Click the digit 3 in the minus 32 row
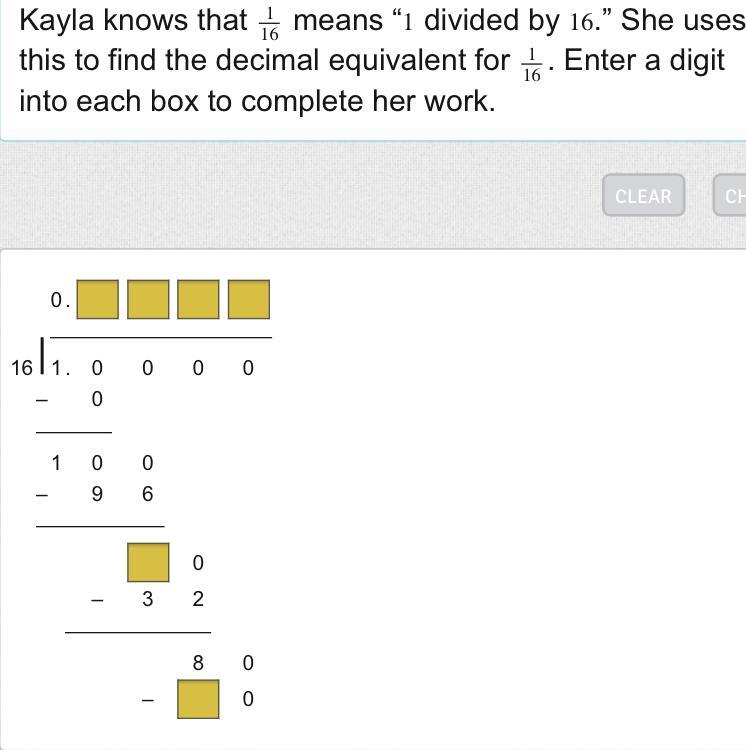746x750 pixels. click(x=148, y=599)
